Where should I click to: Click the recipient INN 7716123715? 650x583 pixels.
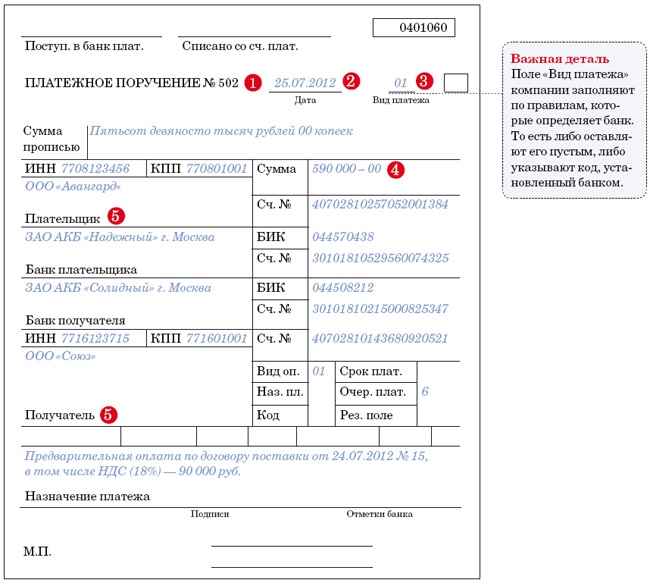tap(95, 339)
